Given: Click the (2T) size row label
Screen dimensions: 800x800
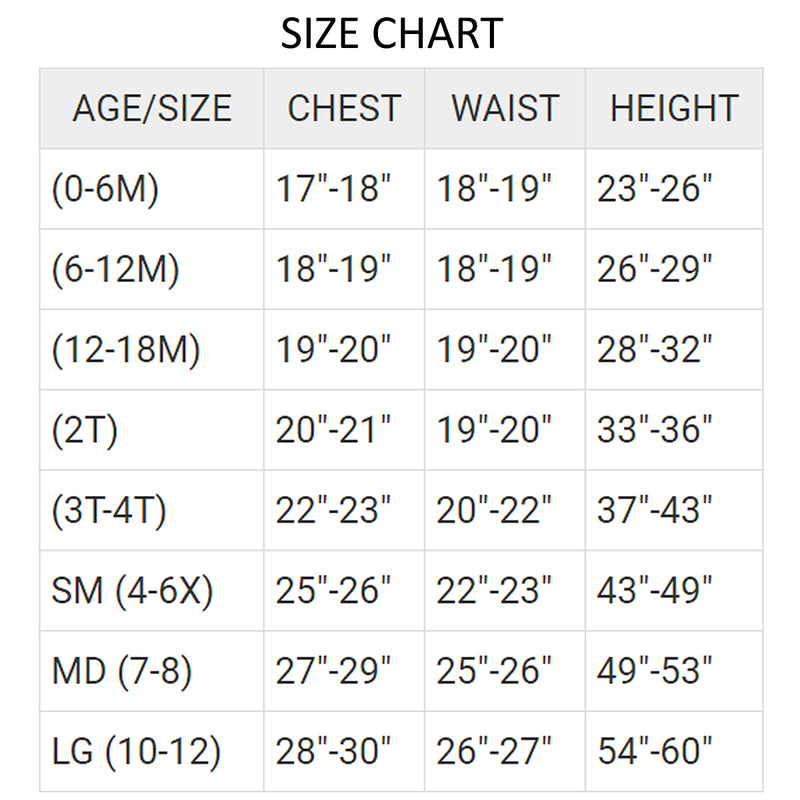Looking at the screenshot, I should point(85,430).
